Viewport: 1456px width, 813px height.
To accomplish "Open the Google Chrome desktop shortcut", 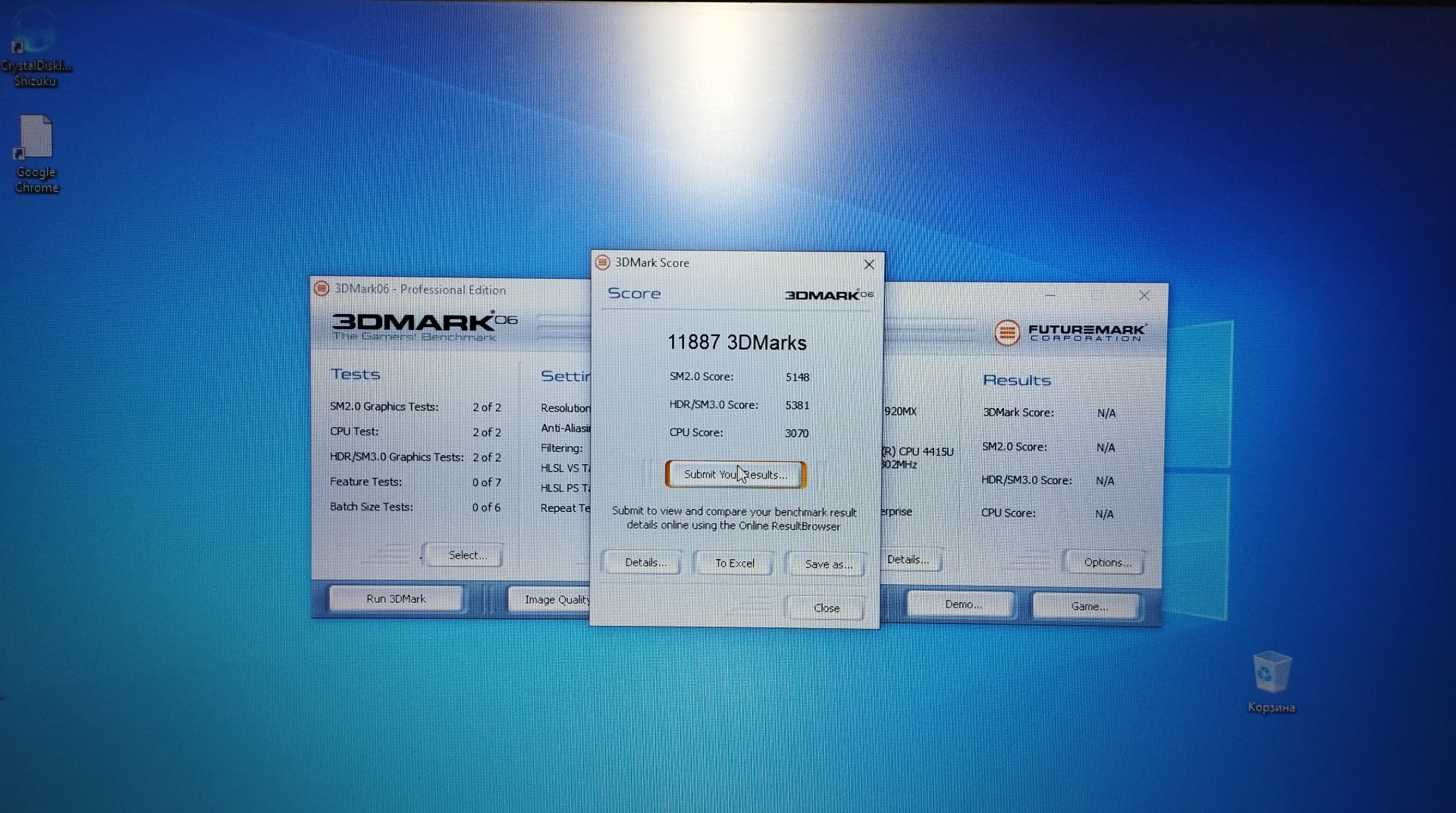I will click(x=36, y=140).
